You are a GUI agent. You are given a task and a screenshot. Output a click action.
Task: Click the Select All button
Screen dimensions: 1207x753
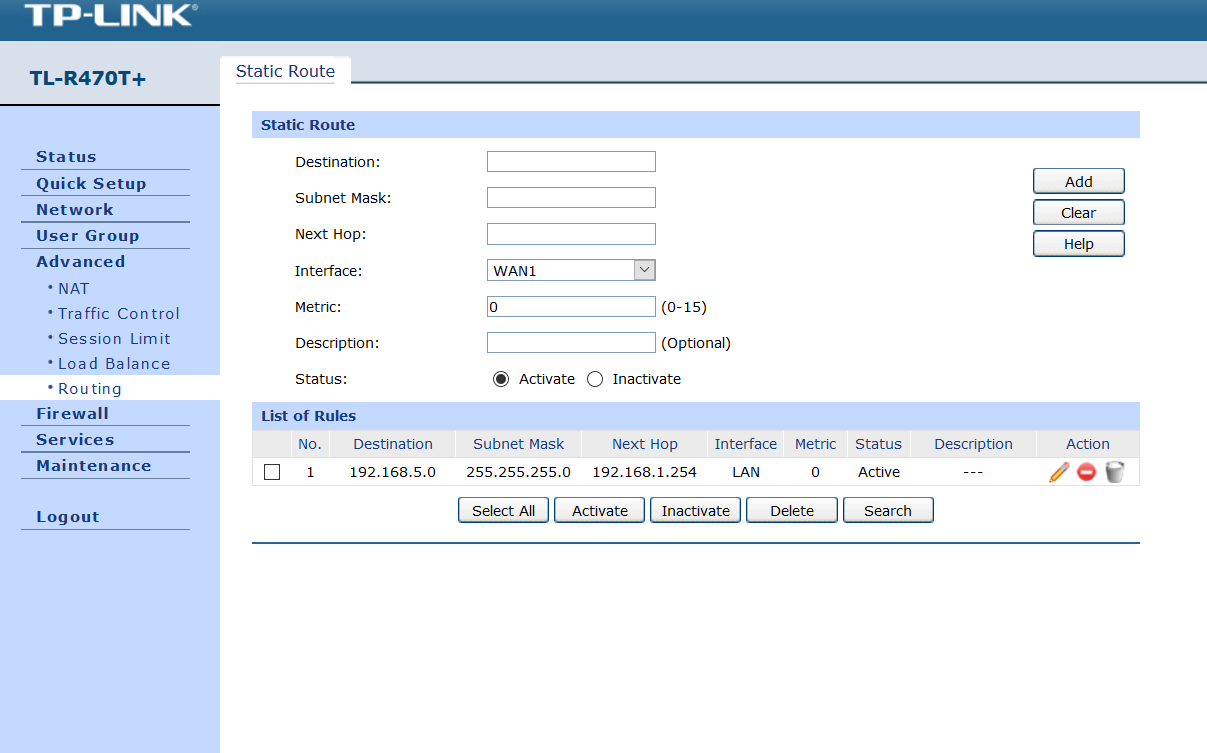(504, 510)
